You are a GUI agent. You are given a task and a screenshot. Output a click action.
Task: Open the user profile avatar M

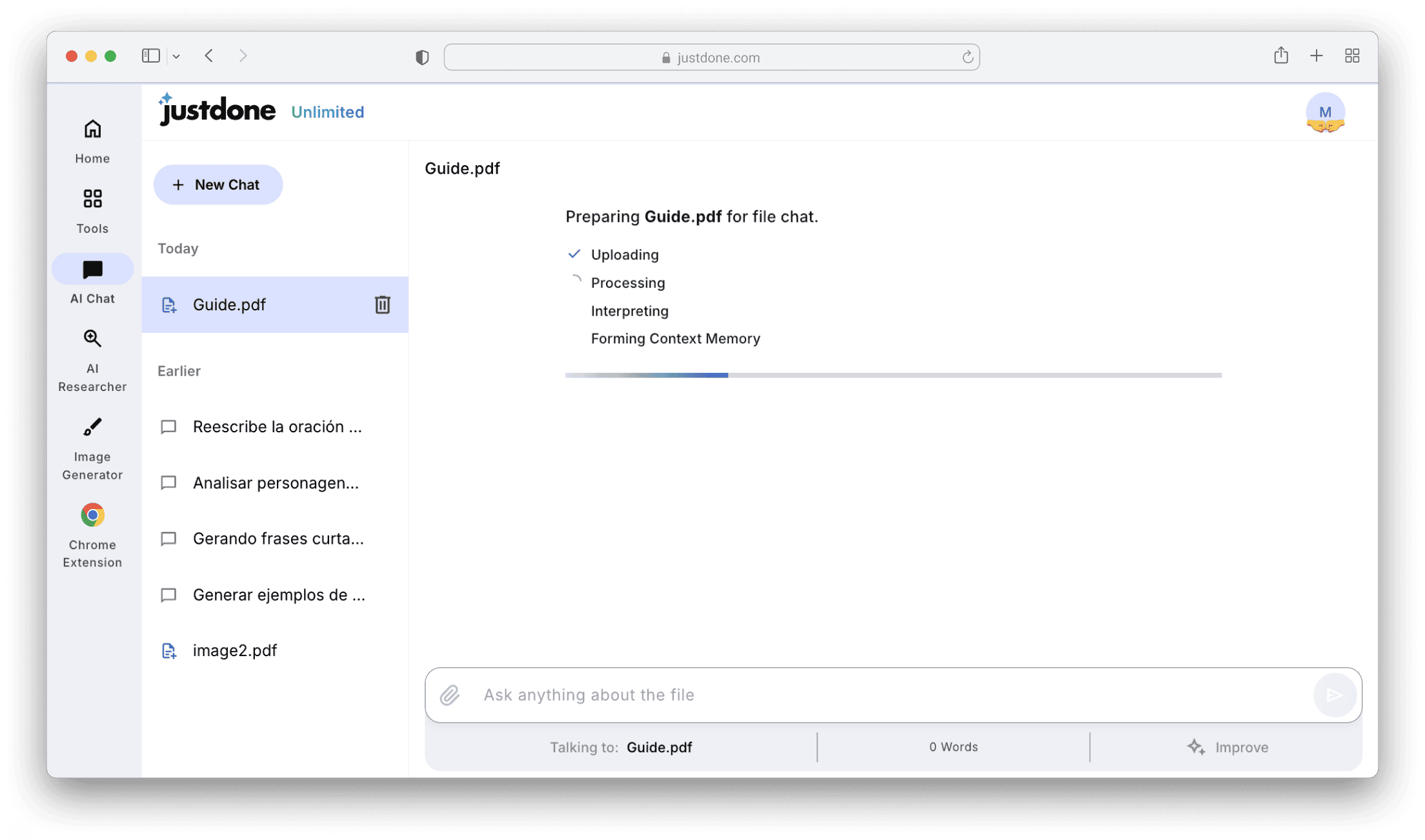1325,113
